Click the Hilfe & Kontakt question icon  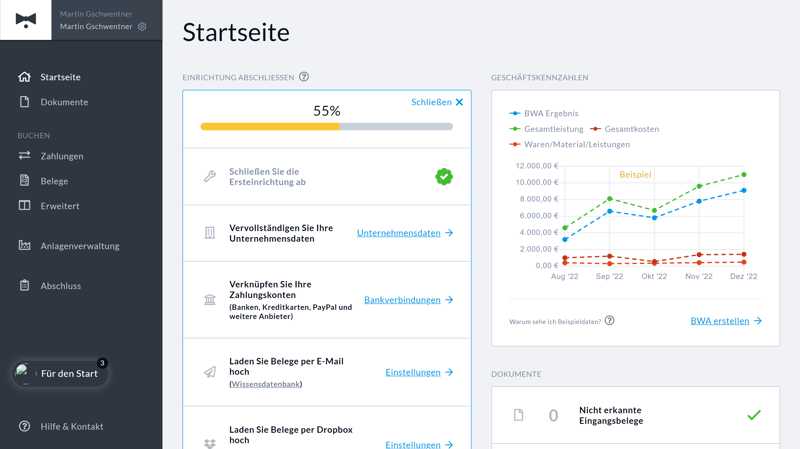pos(24,427)
